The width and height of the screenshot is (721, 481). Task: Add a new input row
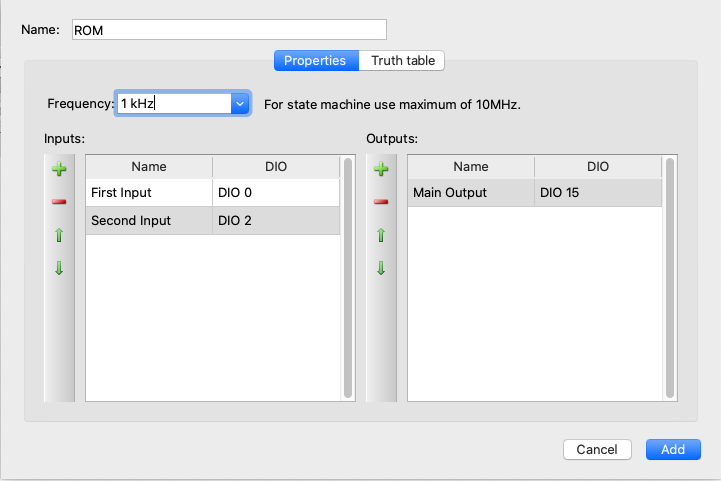pyautogui.click(x=59, y=169)
